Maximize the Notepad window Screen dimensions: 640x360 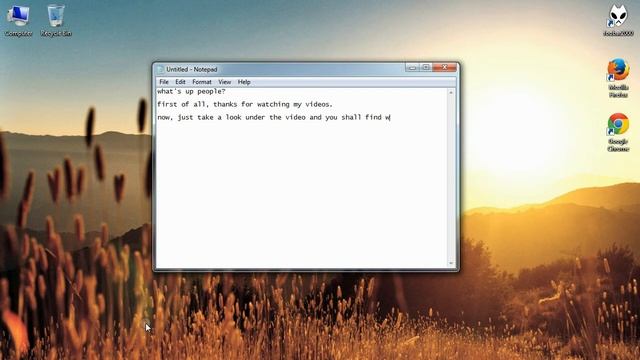coord(426,67)
